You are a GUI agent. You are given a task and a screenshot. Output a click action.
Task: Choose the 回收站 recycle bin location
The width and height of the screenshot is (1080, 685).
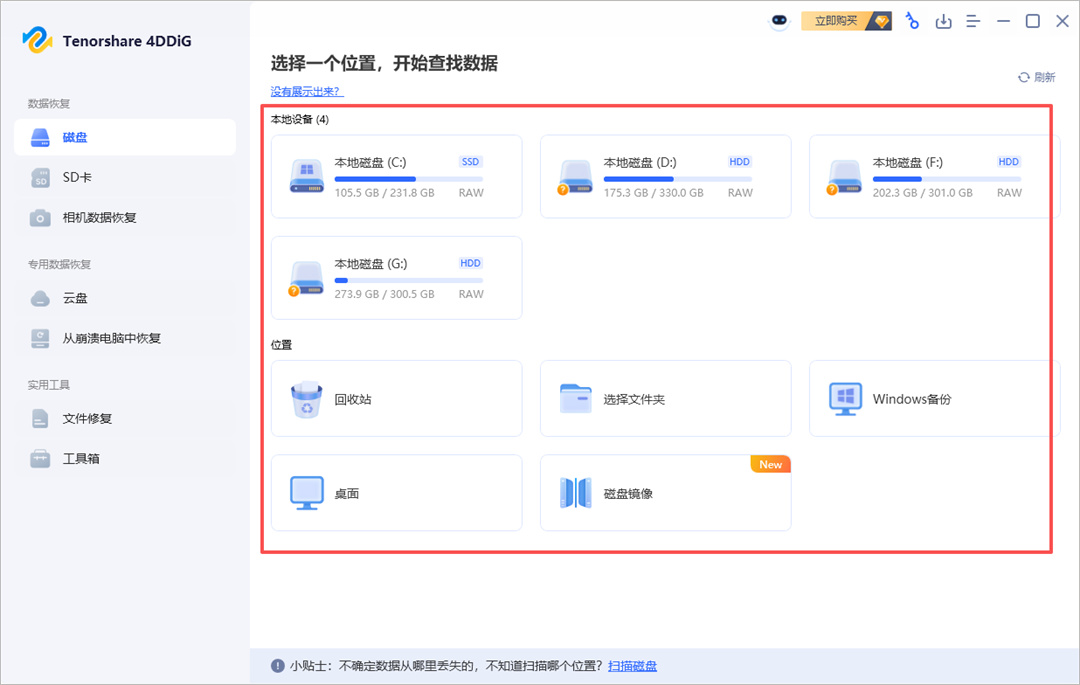point(397,399)
